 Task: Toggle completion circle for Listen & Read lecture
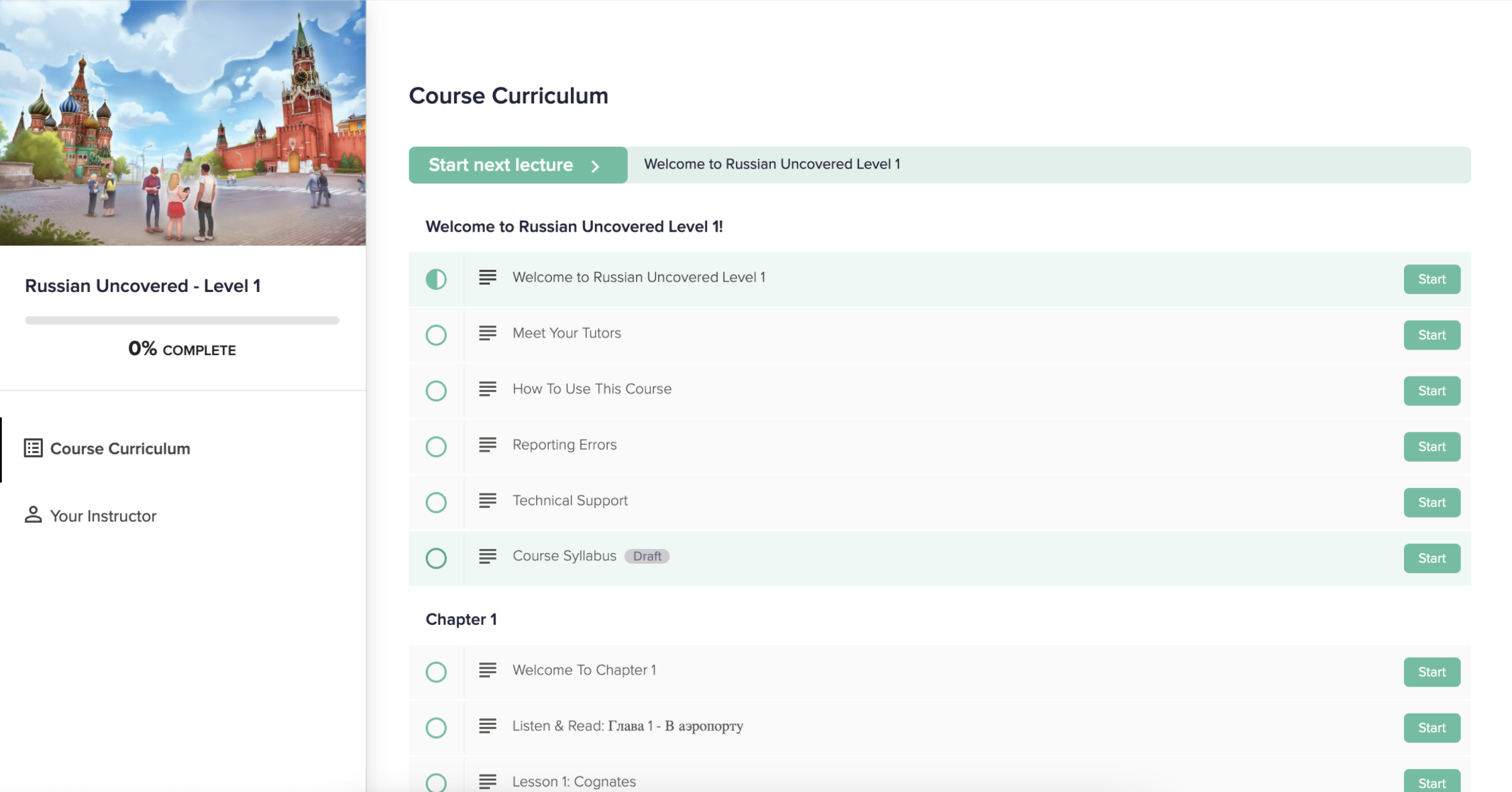(x=436, y=728)
